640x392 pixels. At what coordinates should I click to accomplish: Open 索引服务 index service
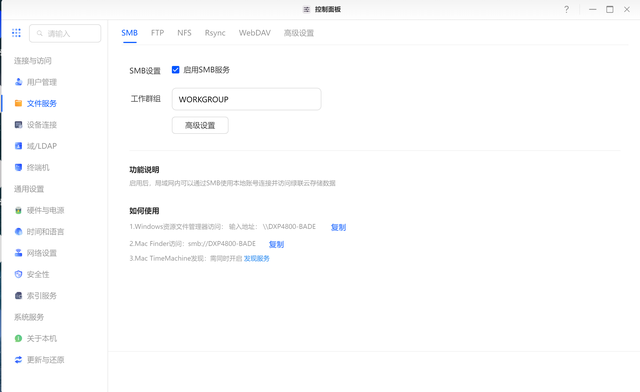(36, 296)
